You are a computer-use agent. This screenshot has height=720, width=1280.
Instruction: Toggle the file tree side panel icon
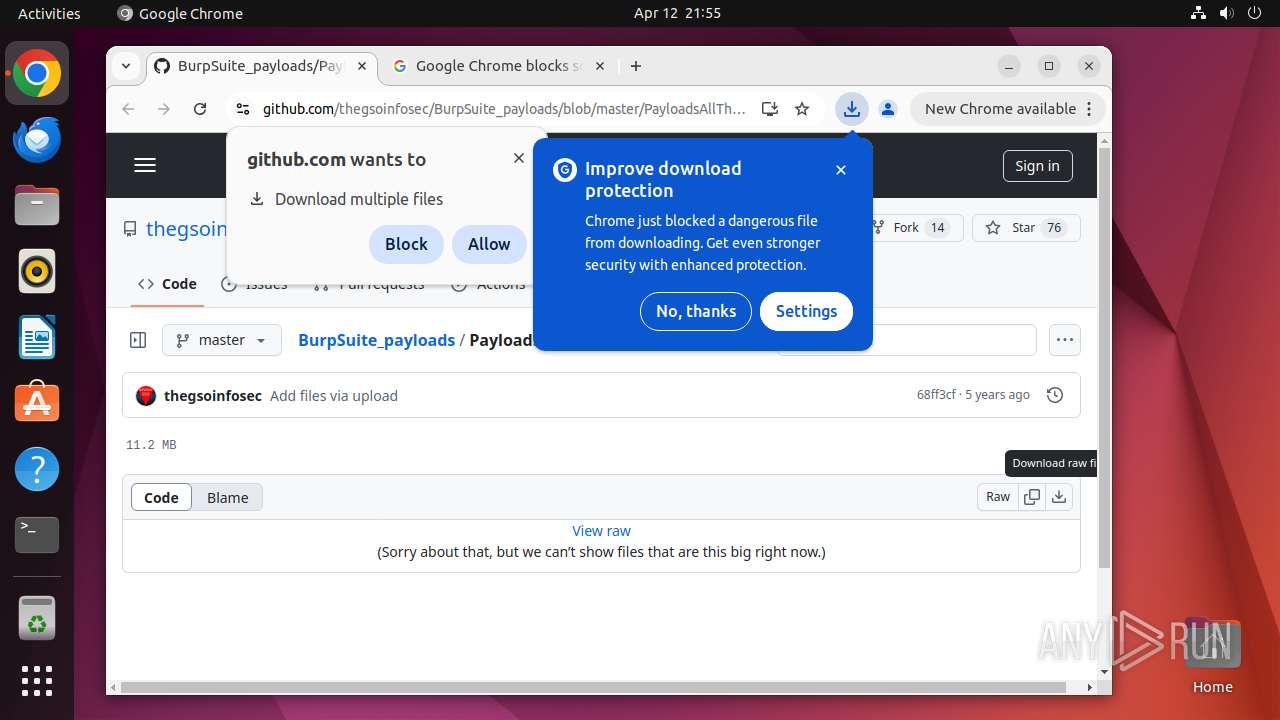click(x=138, y=340)
